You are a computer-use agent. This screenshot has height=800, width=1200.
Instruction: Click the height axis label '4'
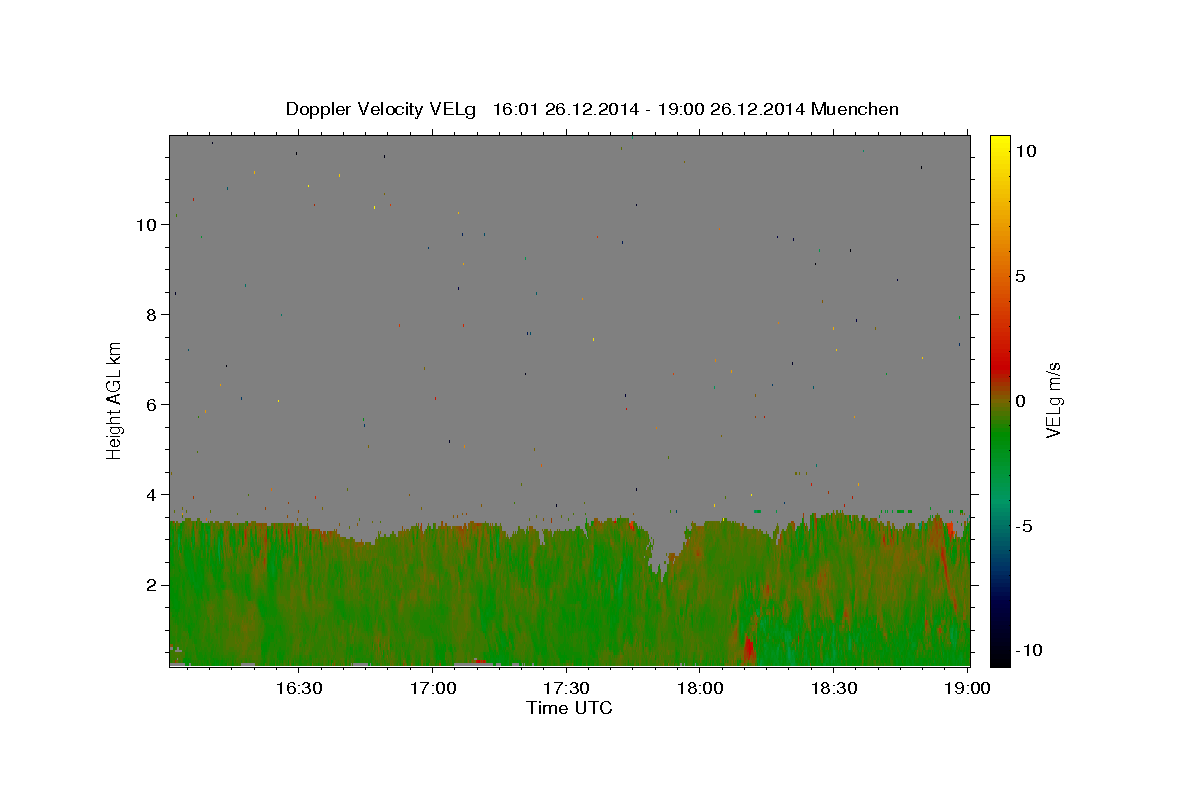coord(151,494)
